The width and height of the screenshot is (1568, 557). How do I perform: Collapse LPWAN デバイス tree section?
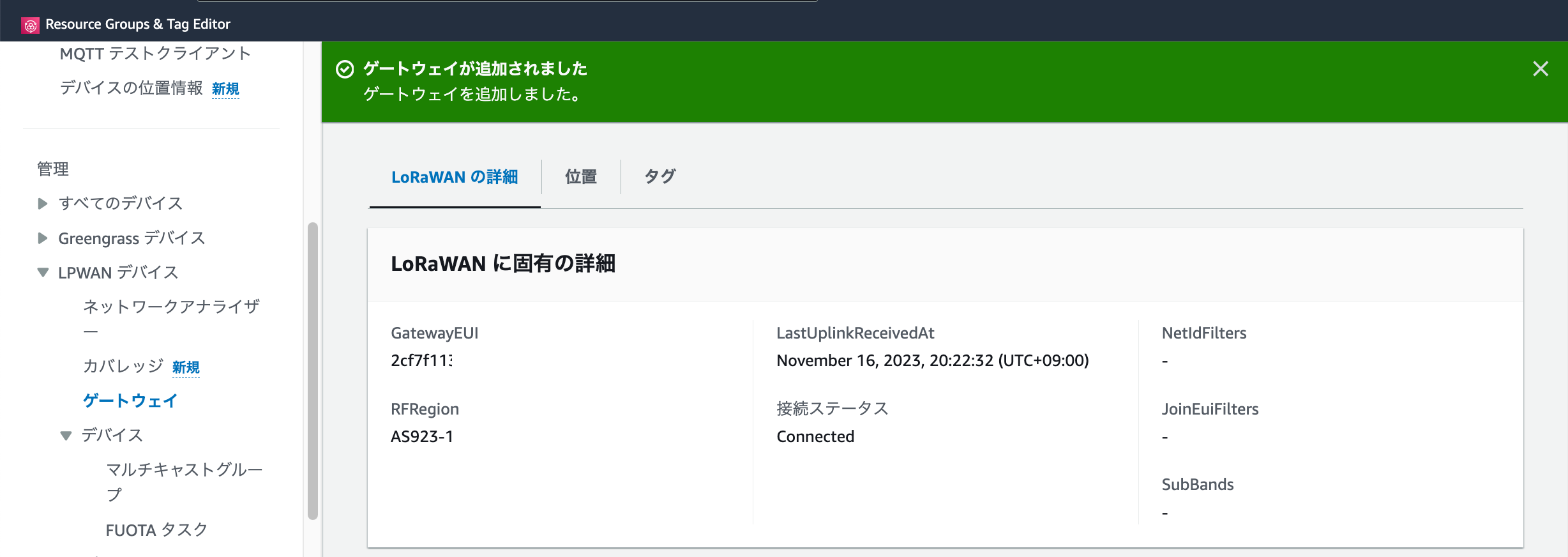(x=43, y=273)
